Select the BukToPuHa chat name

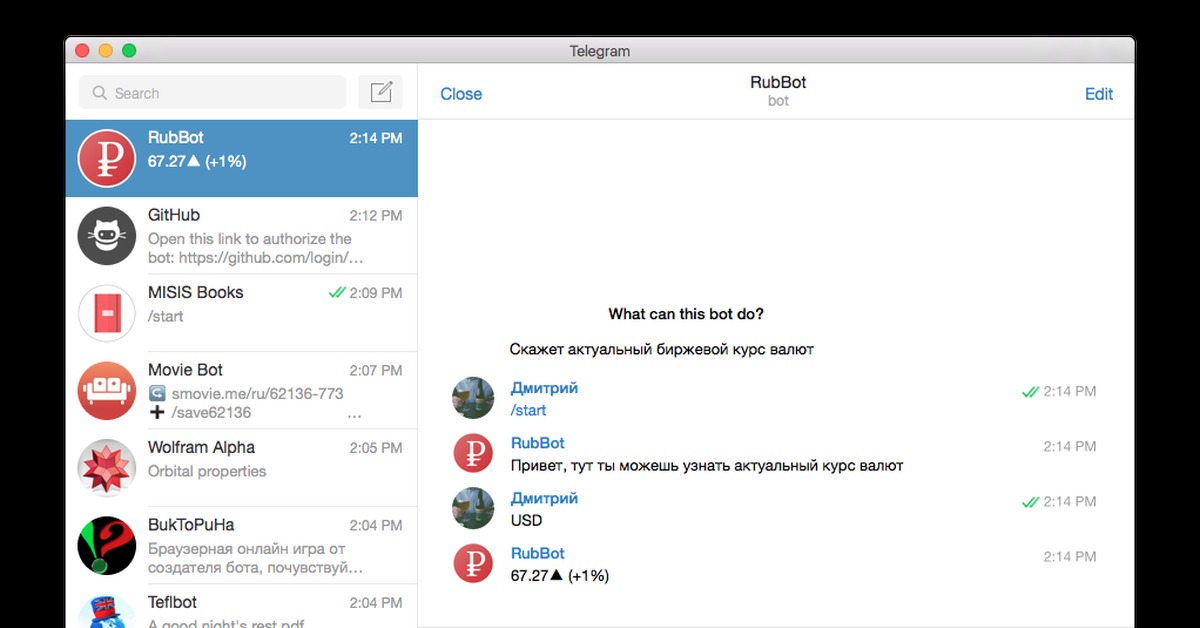tap(191, 524)
